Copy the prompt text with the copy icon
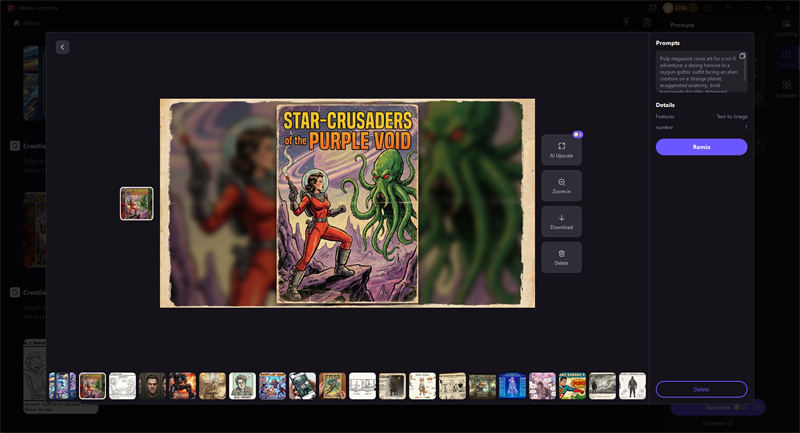 coord(742,56)
